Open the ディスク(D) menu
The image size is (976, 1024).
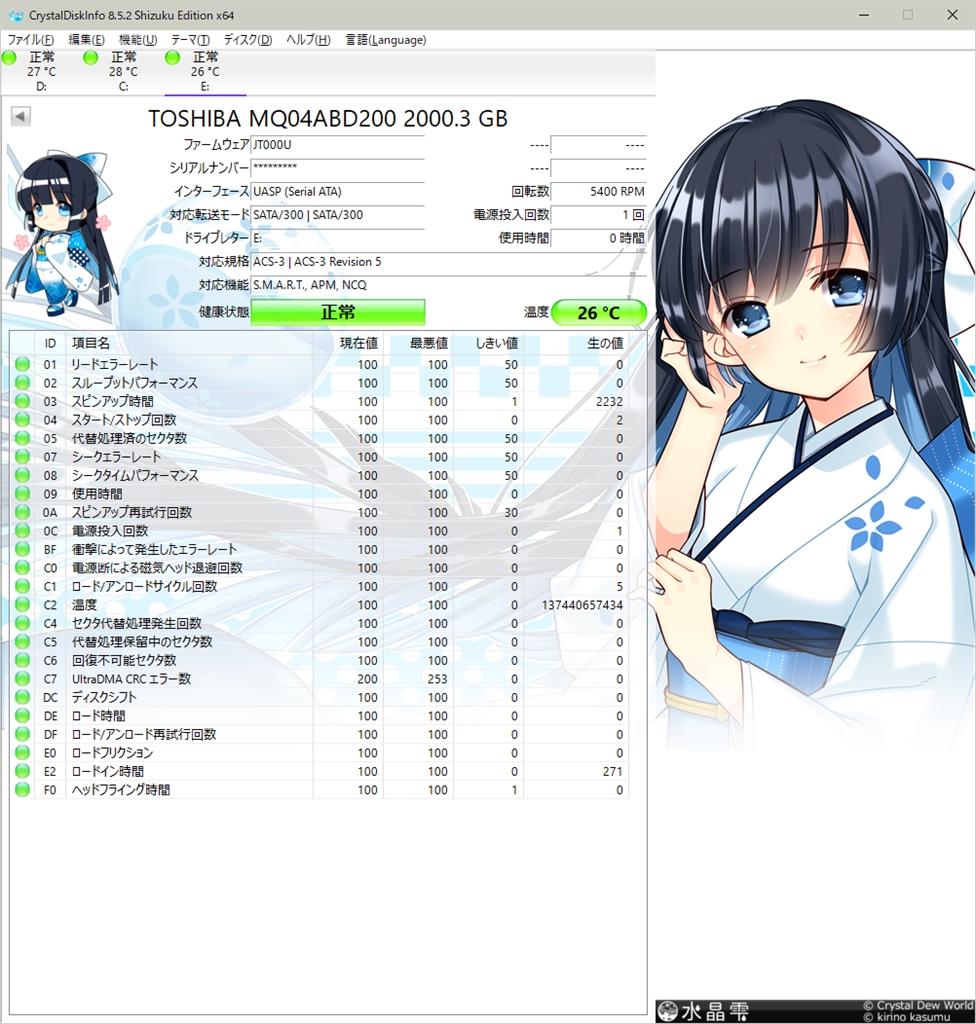coord(248,40)
